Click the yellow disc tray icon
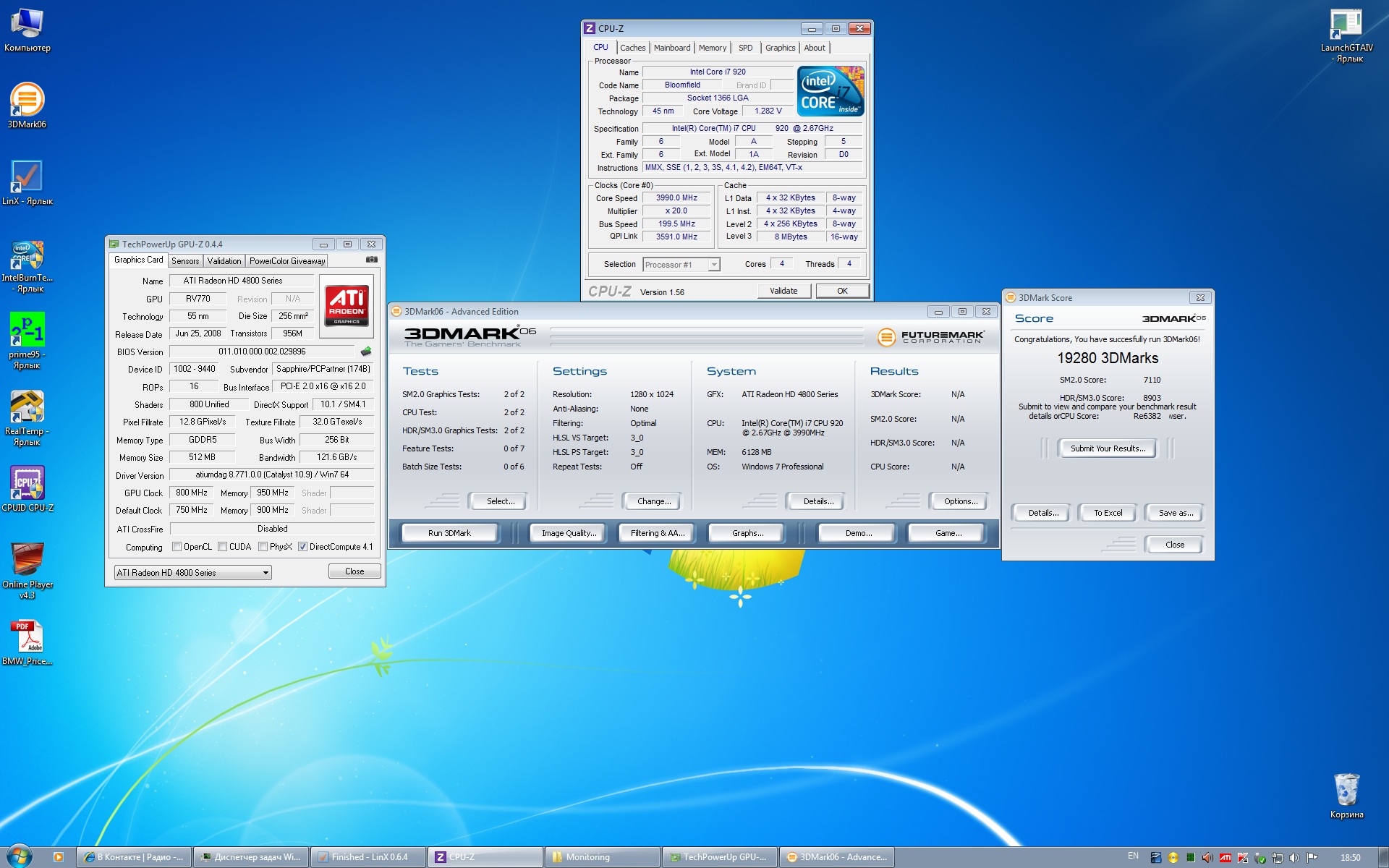 (1173, 858)
